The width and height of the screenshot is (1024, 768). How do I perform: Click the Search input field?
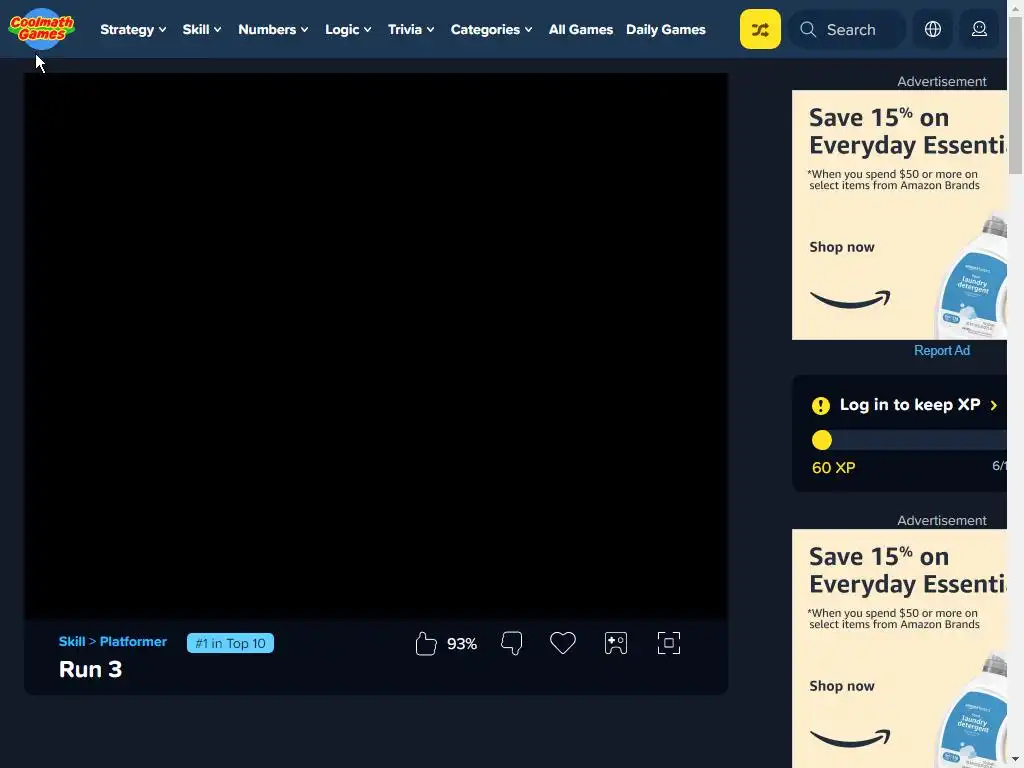click(847, 29)
